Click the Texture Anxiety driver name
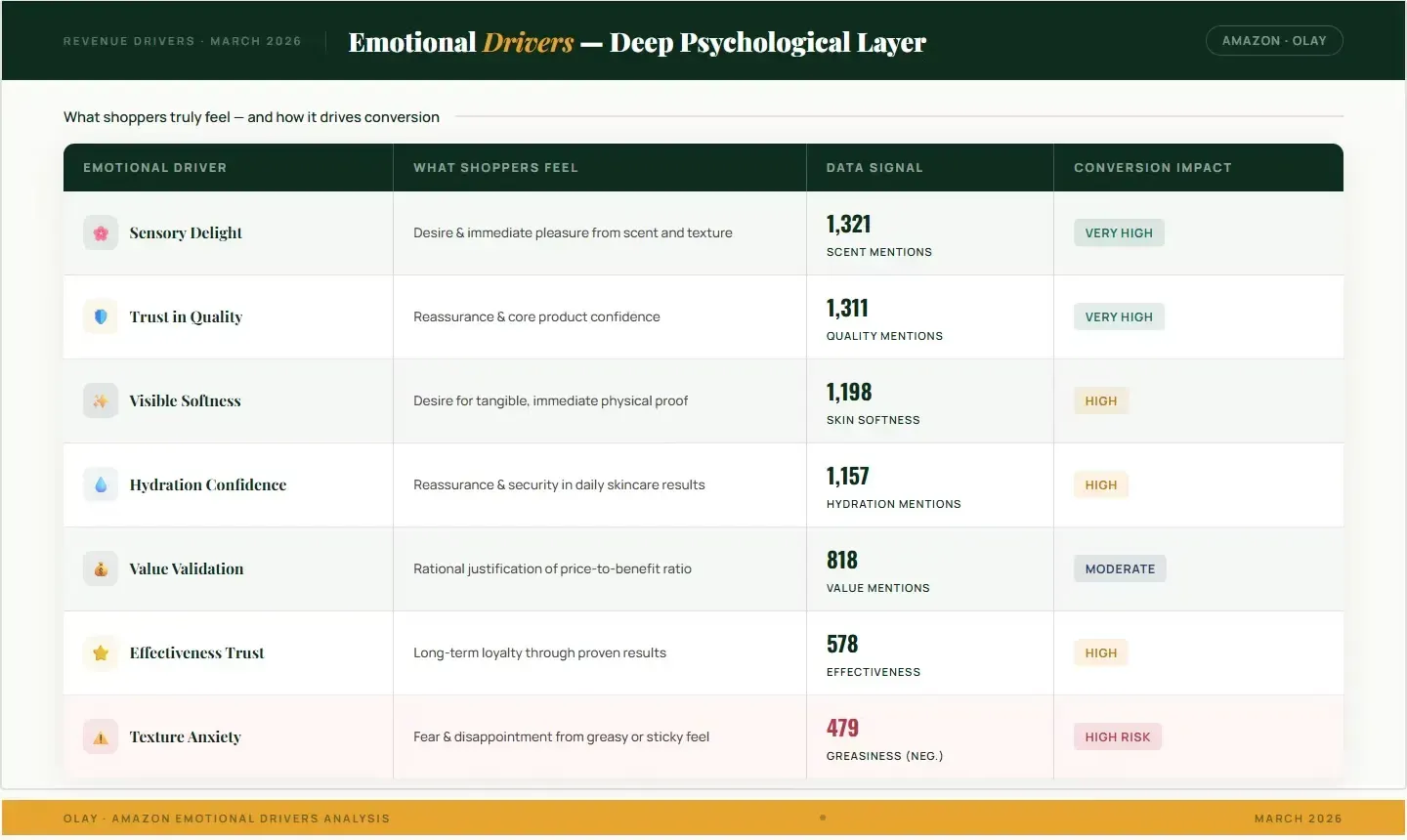This screenshot has width=1407, height=840. (x=185, y=737)
